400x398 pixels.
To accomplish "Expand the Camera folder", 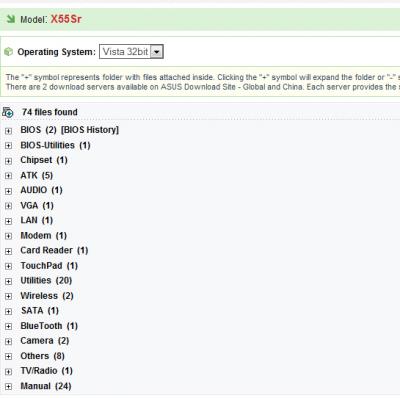I will click(x=8, y=341).
